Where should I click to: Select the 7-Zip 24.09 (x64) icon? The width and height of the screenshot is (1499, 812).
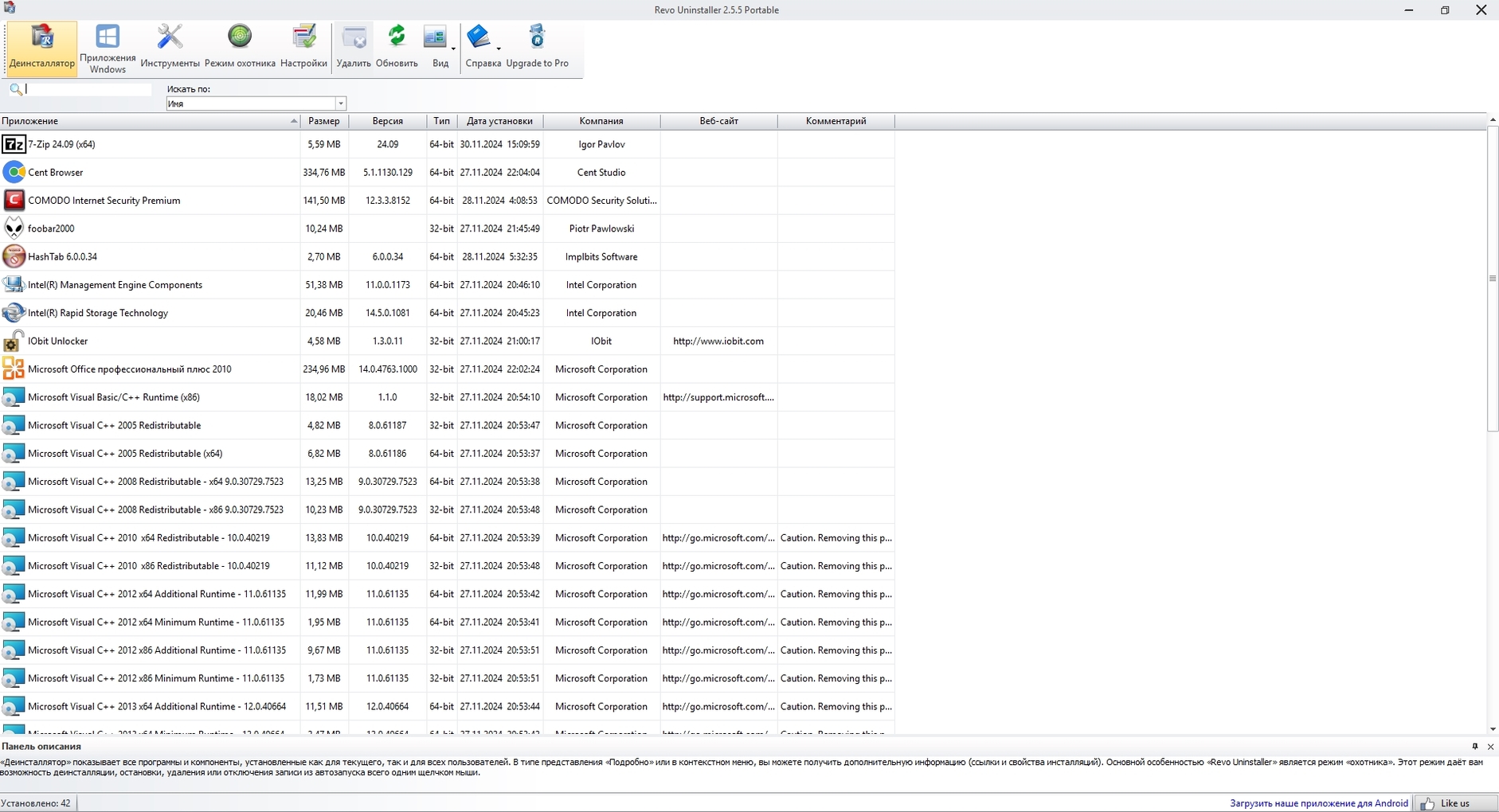[14, 144]
